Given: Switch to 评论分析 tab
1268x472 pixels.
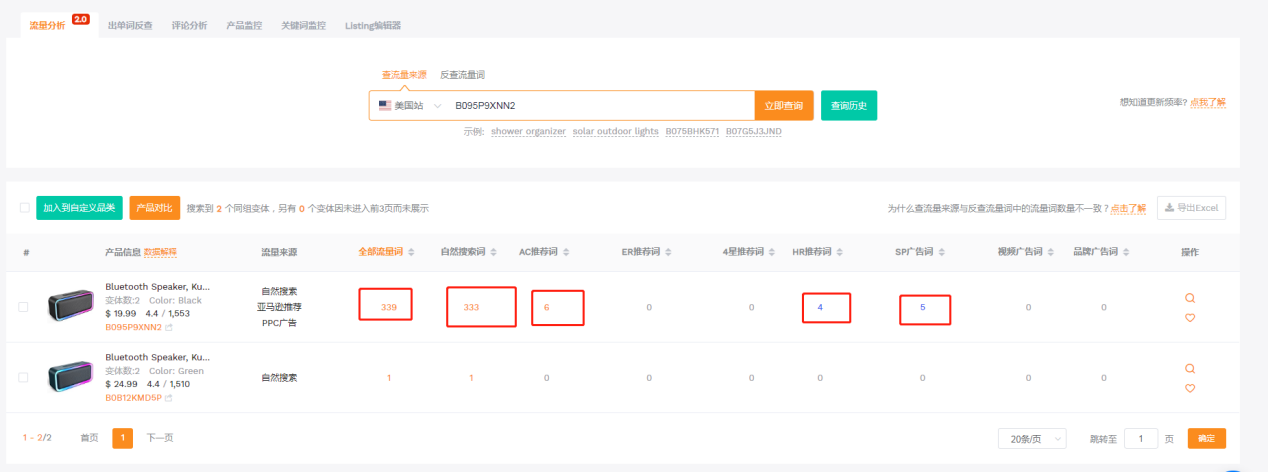Looking at the screenshot, I should tap(189, 25).
